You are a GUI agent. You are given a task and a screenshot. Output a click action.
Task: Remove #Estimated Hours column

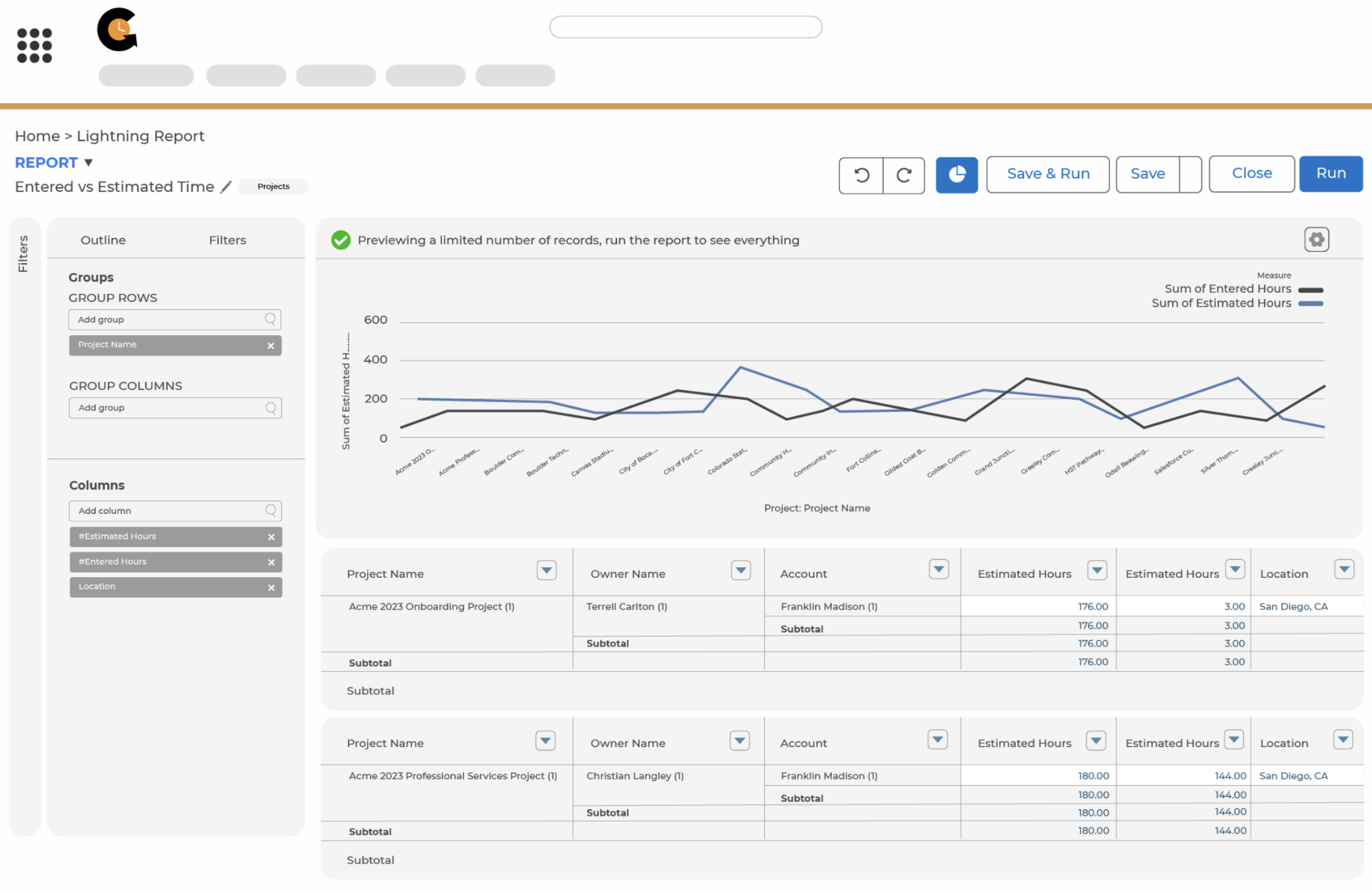point(271,537)
